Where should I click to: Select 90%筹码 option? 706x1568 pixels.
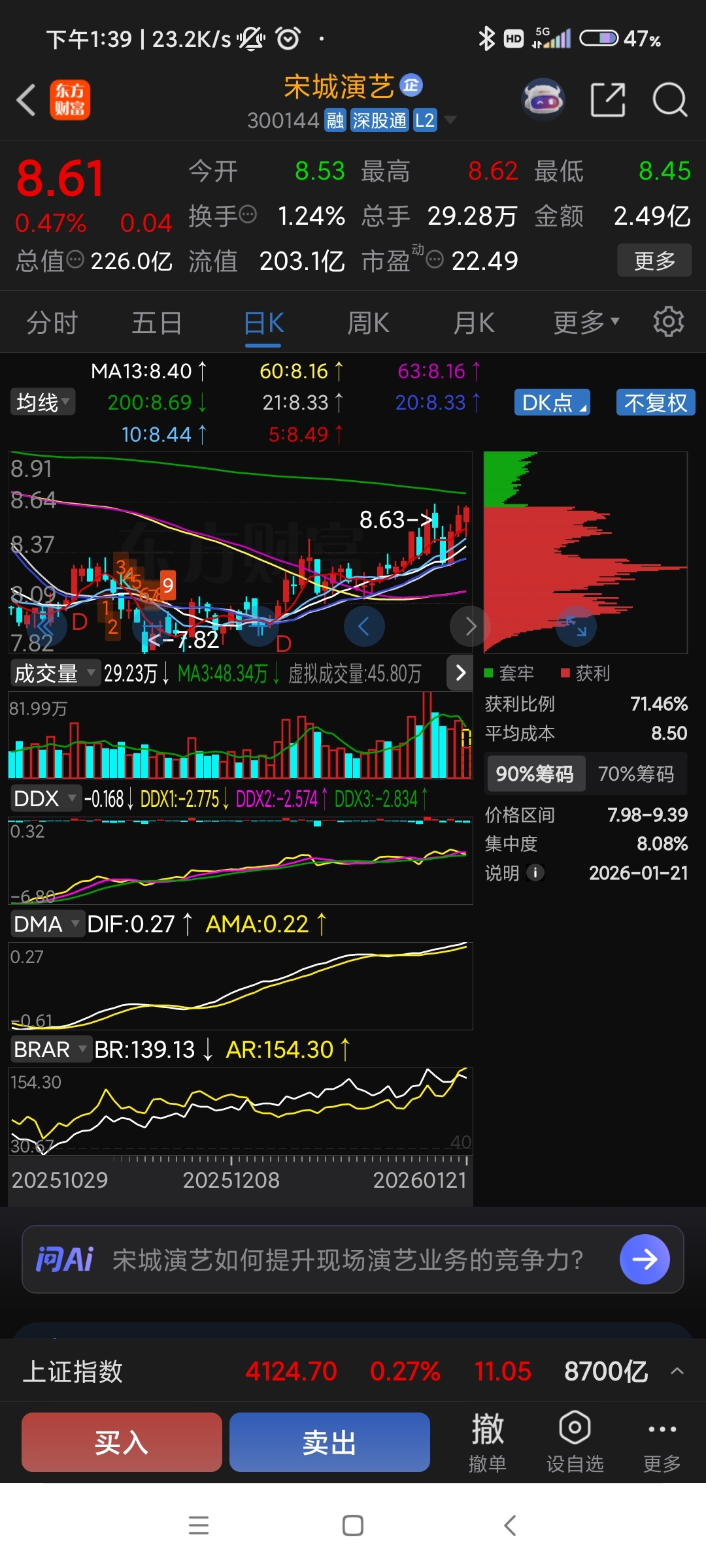535,774
